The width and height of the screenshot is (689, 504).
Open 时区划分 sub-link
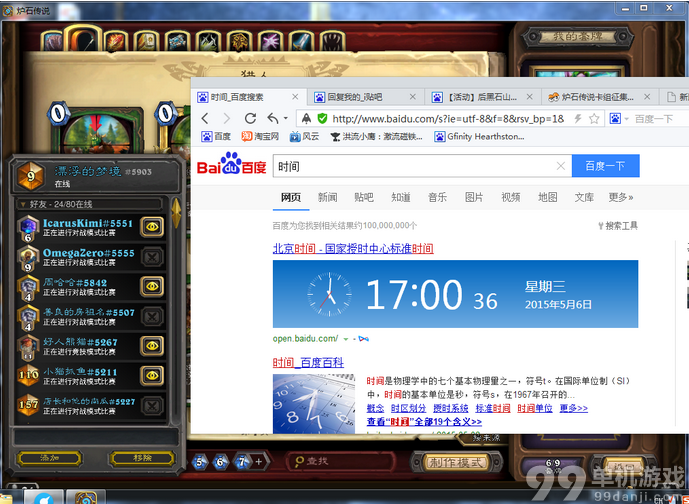409,408
